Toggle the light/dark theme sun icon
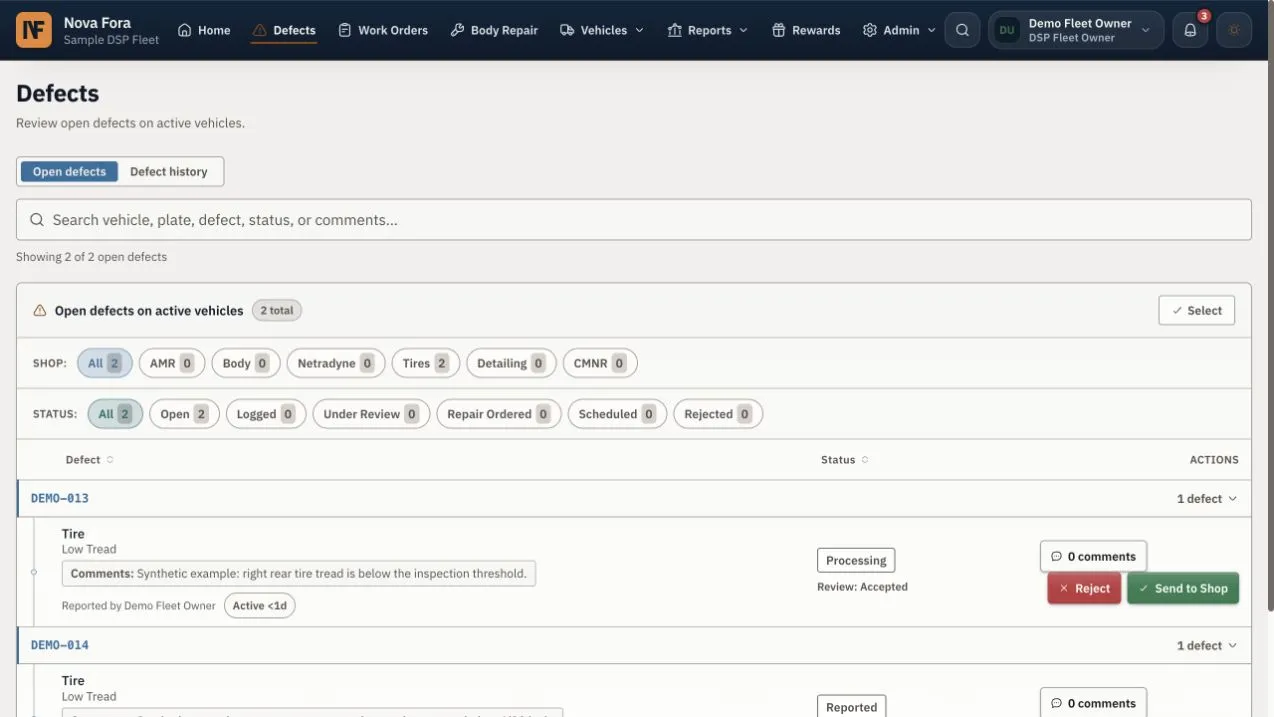Screen dimensions: 1274x717 (1234, 30)
